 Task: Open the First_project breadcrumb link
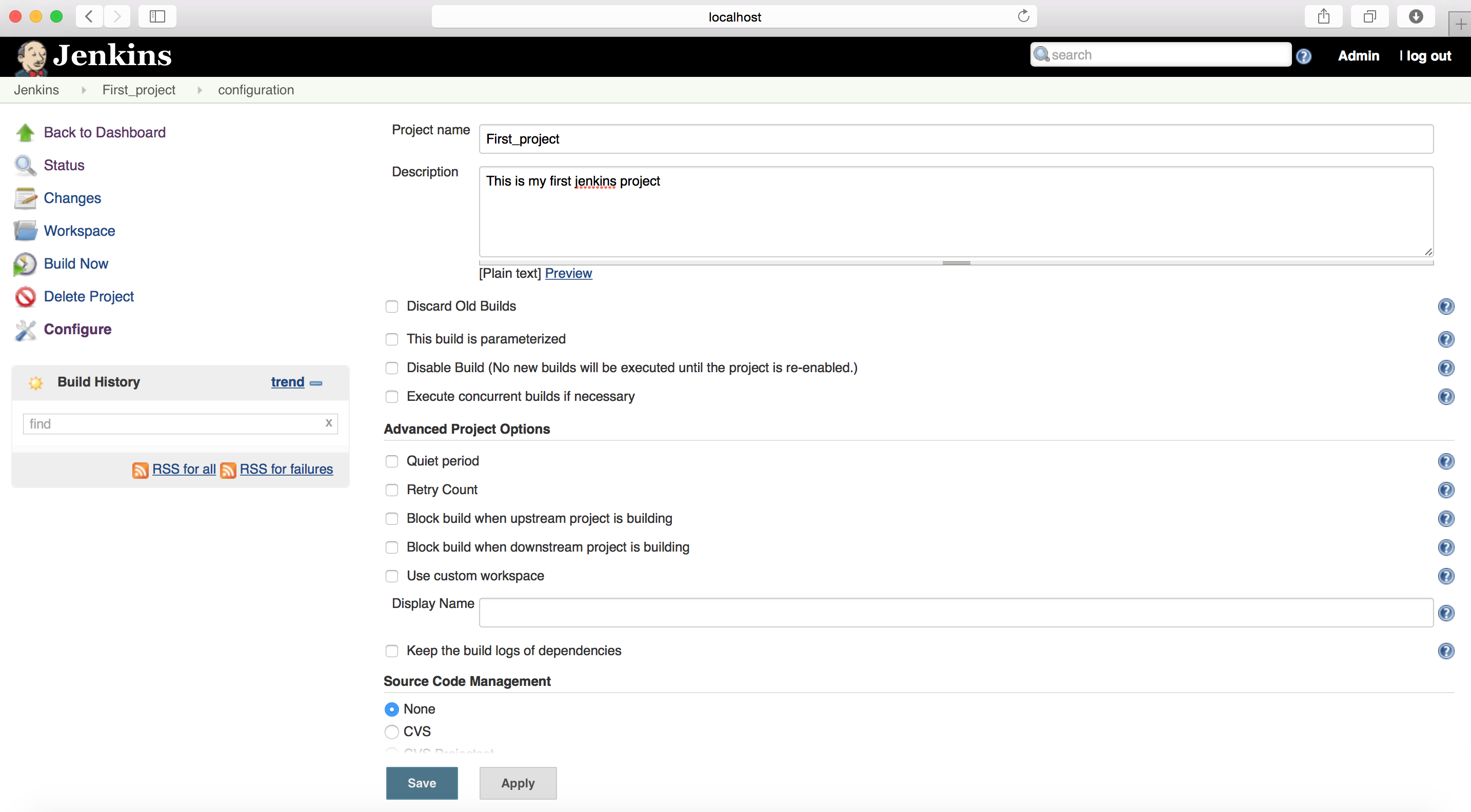pyautogui.click(x=139, y=90)
